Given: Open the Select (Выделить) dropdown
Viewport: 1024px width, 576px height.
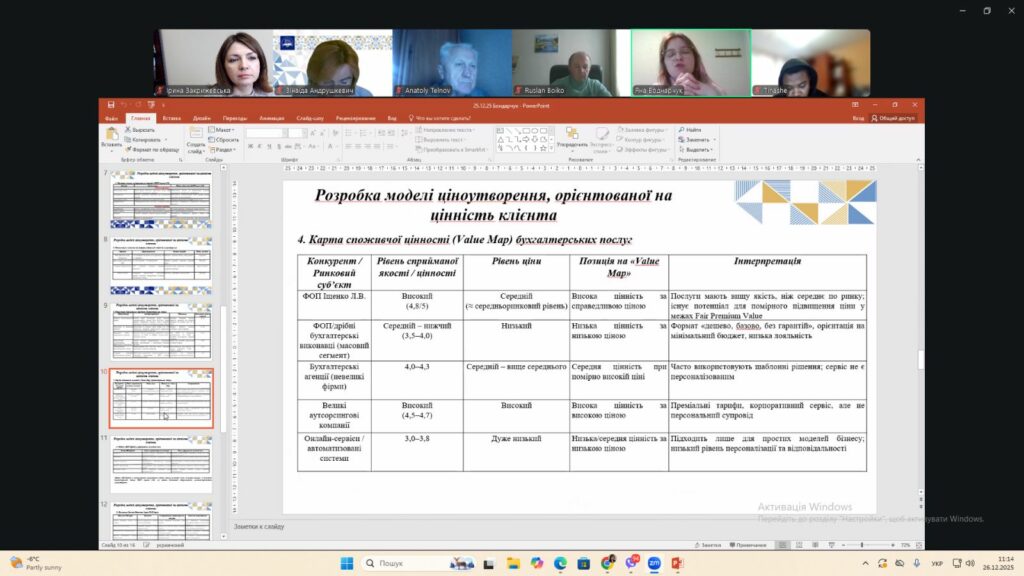Looking at the screenshot, I should [x=697, y=150].
